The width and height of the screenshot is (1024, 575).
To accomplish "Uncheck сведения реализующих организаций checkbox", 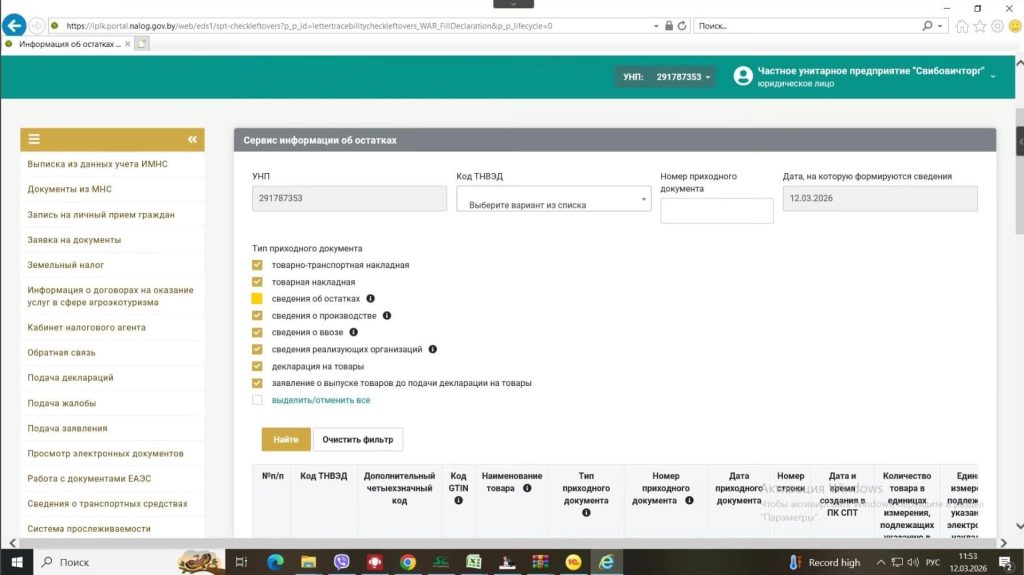I will (257, 350).
